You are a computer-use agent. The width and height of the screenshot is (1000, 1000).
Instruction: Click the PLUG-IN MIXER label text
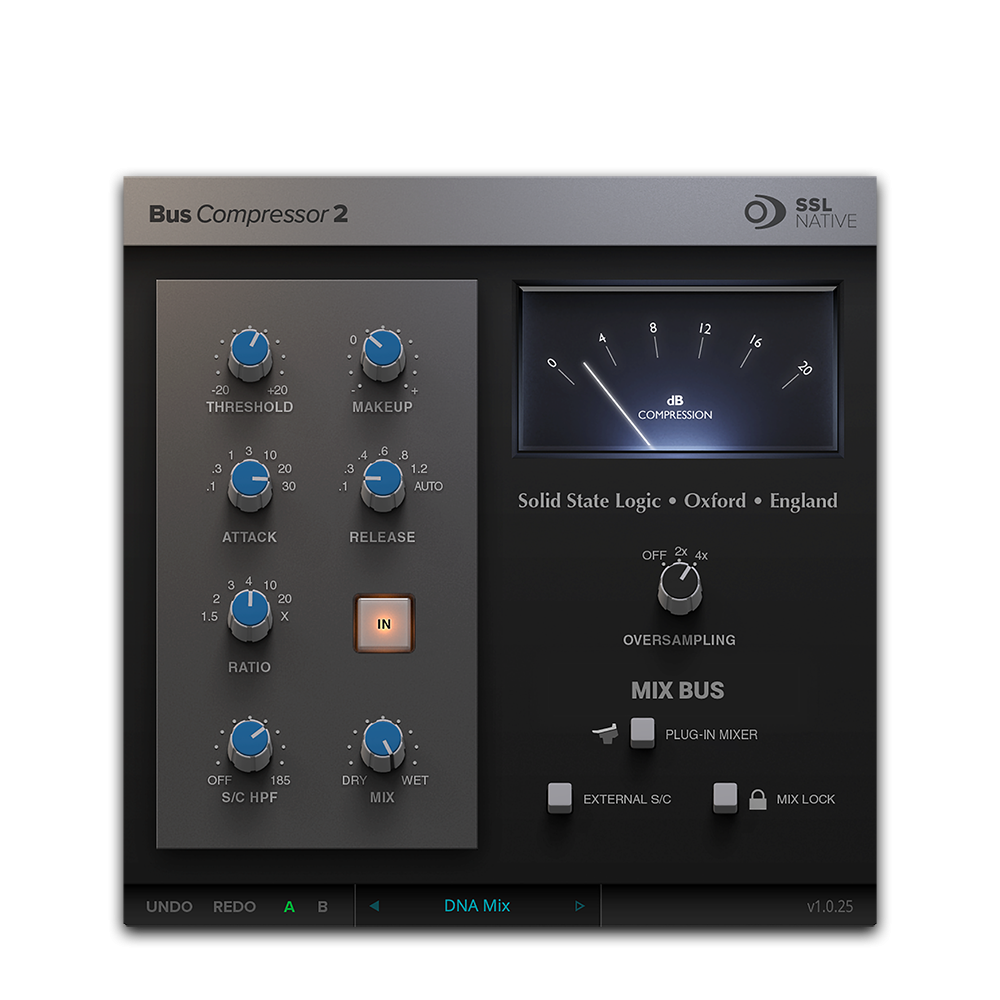[711, 735]
